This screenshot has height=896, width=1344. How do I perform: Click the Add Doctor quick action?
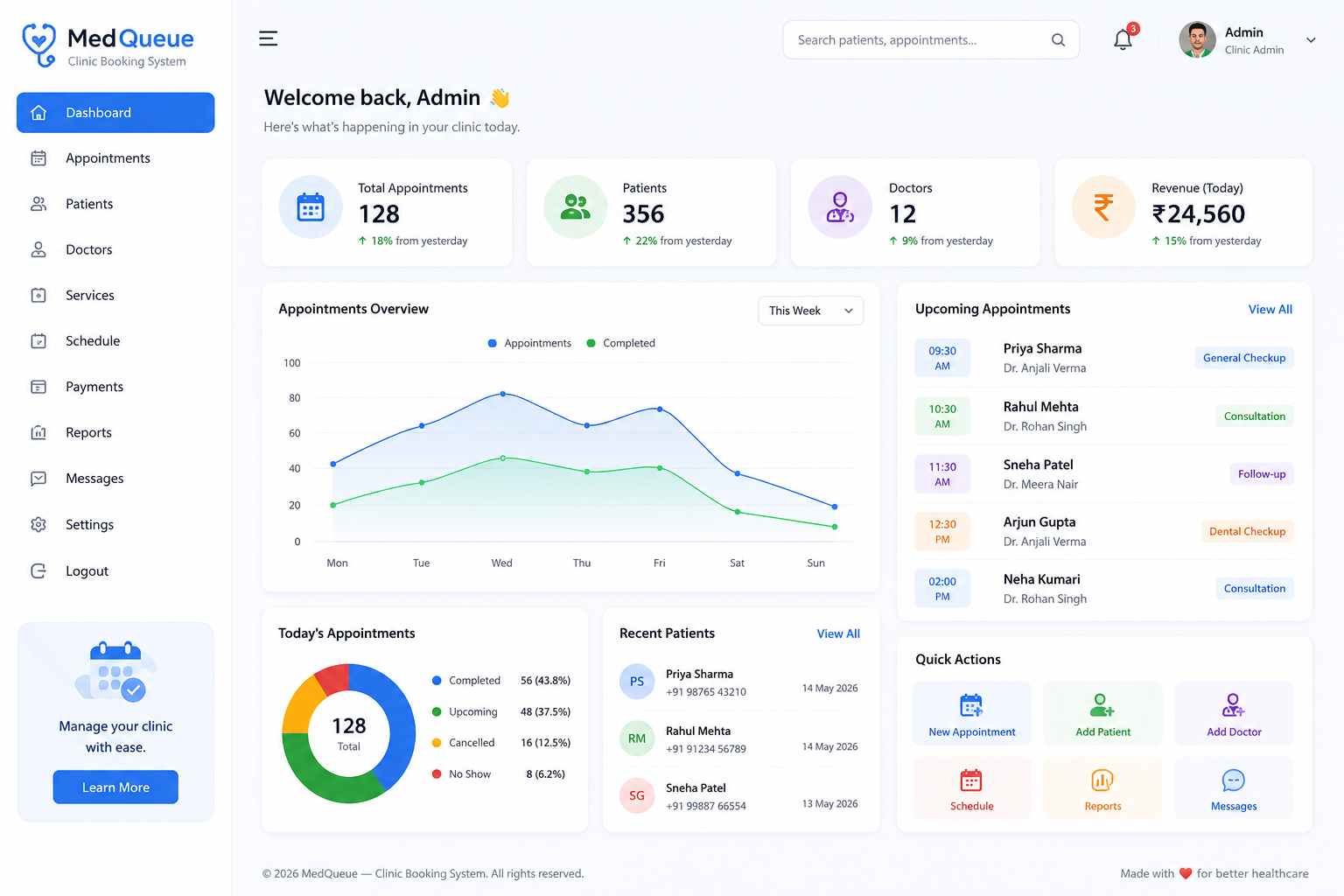[1234, 713]
